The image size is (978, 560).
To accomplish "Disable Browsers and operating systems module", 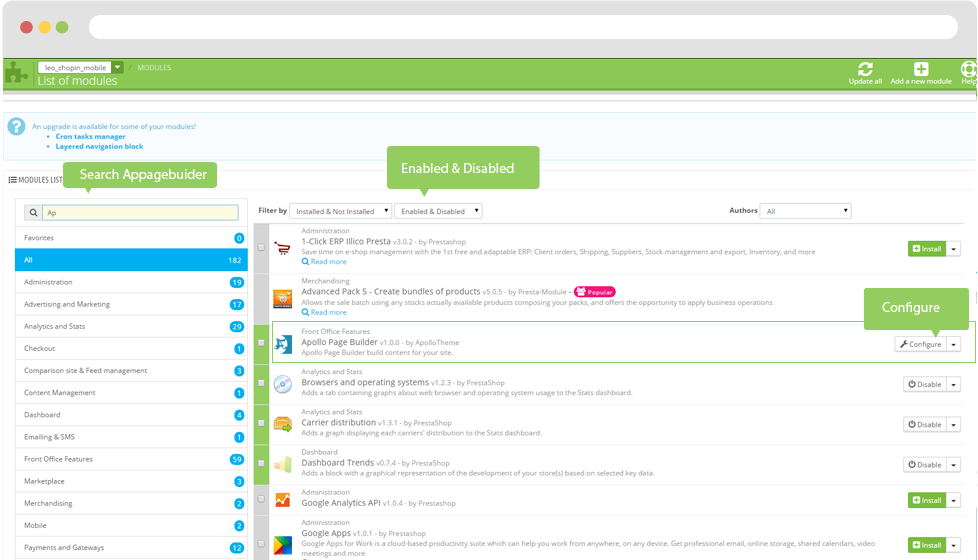I will tap(925, 385).
